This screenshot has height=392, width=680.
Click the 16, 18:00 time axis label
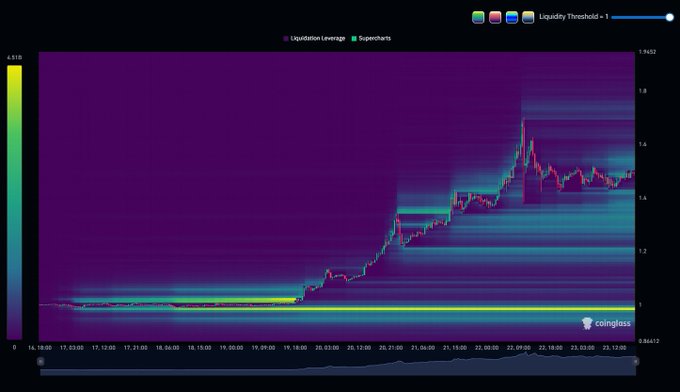point(40,348)
